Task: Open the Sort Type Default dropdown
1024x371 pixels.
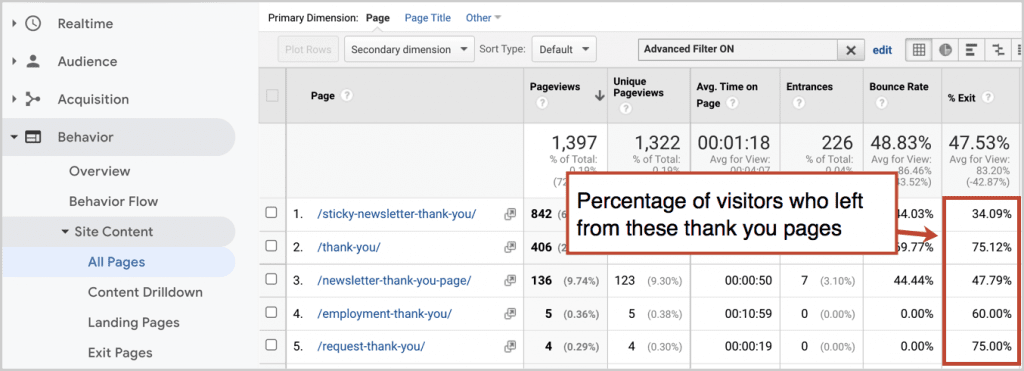Action: tap(564, 50)
